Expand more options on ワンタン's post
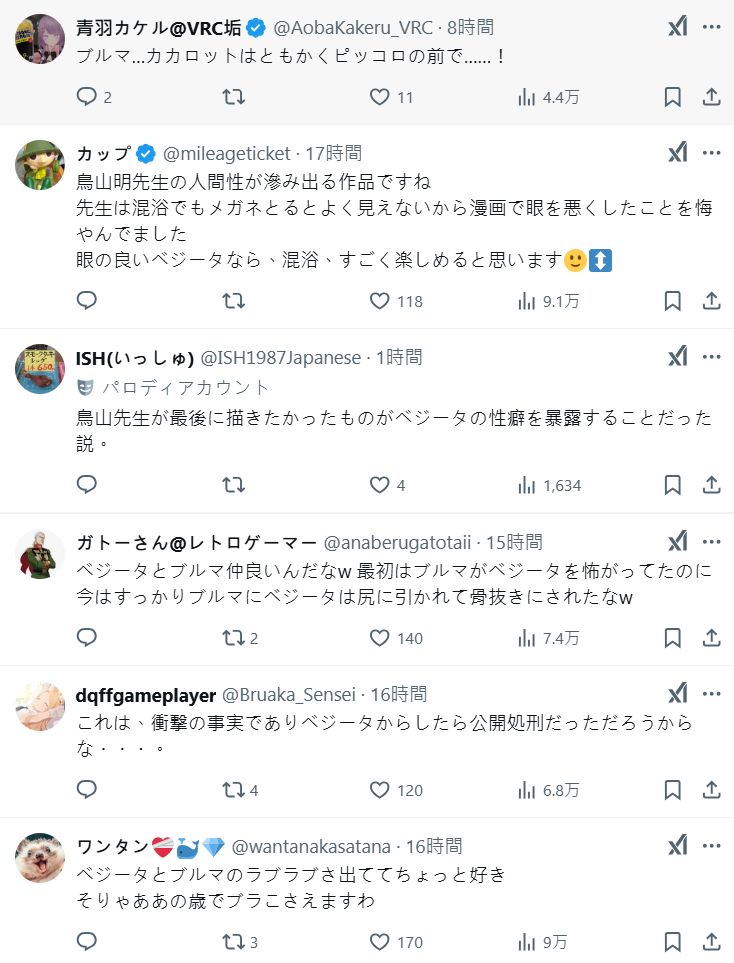This screenshot has height=963, width=734. (711, 846)
